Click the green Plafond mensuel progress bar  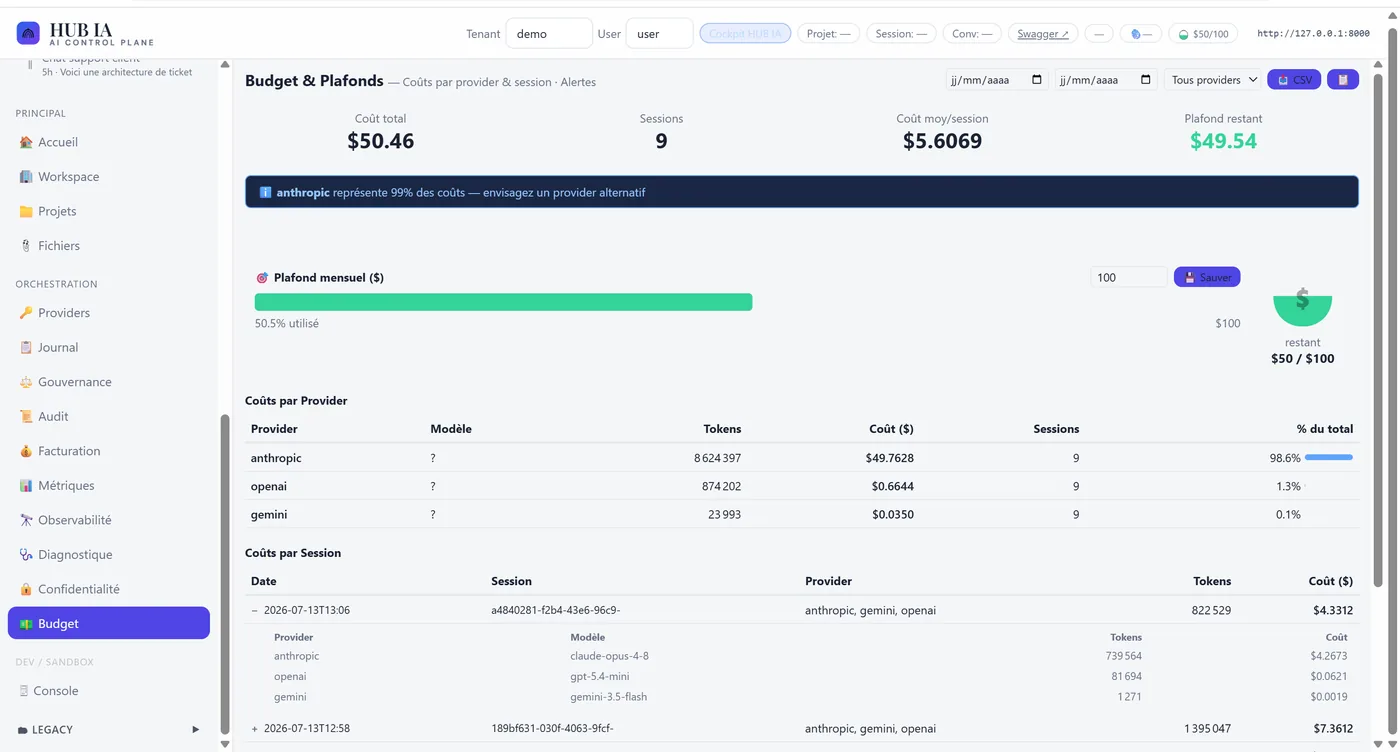(503, 302)
